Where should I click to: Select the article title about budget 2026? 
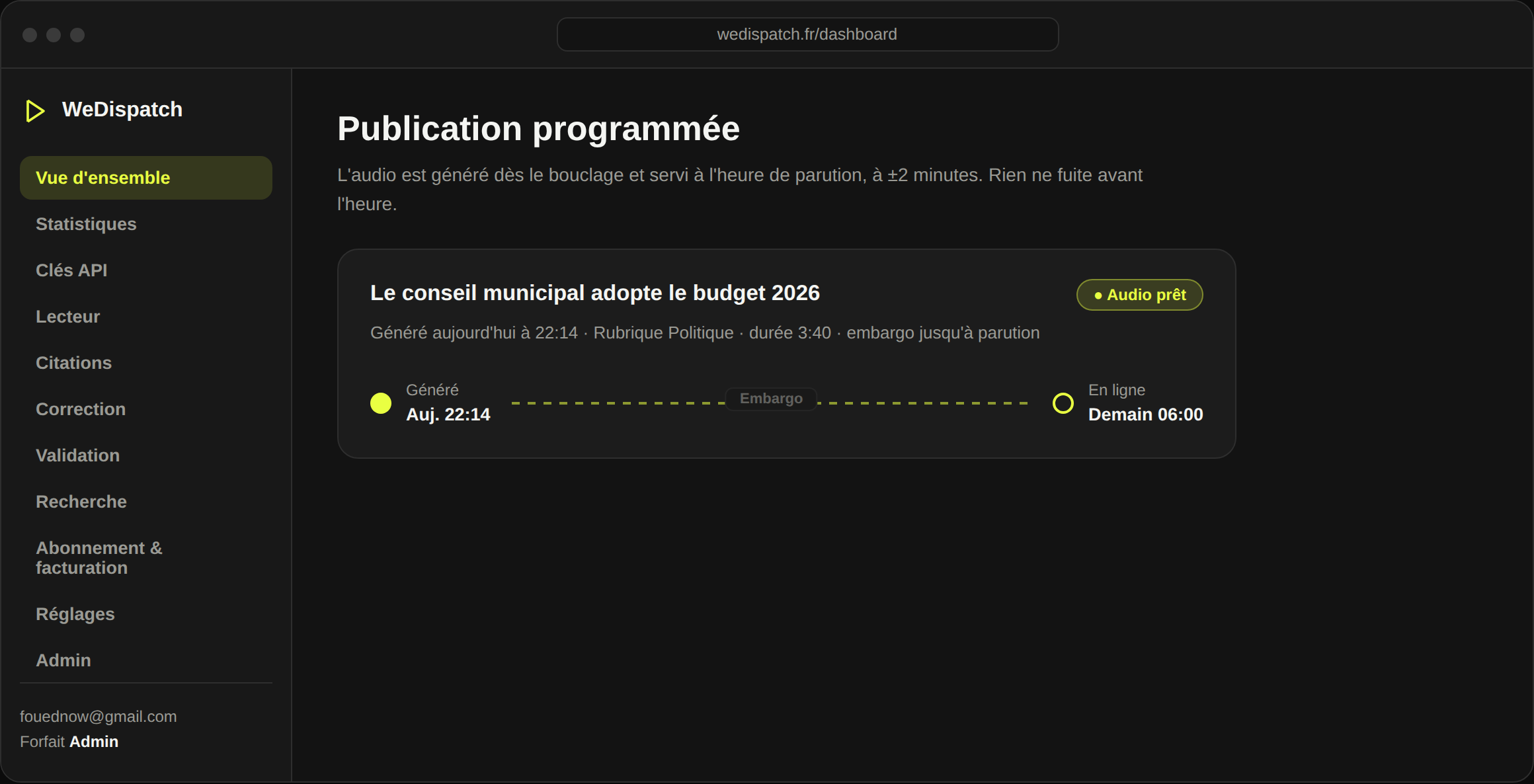(595, 293)
